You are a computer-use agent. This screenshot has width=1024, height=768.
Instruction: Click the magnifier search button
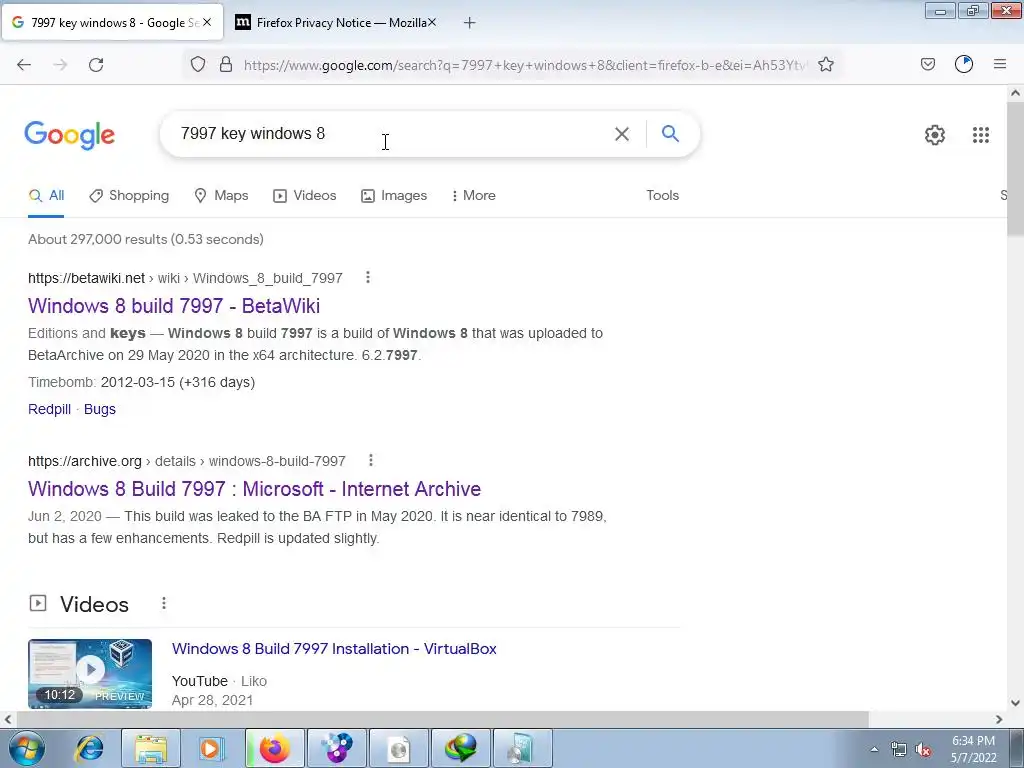[670, 134]
